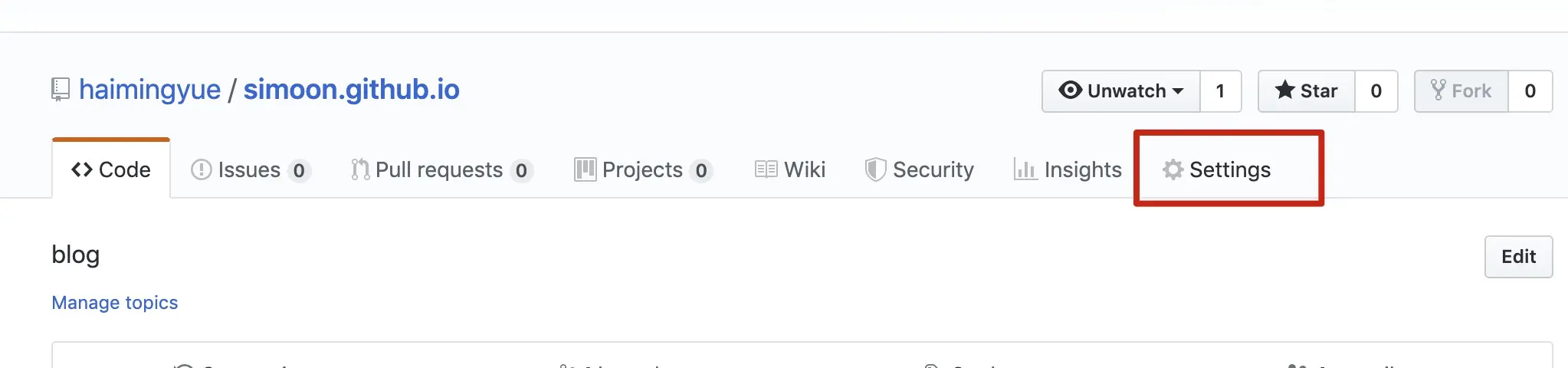The width and height of the screenshot is (1568, 368).
Task: Open the Unwatch dropdown arrow
Action: tap(1178, 91)
